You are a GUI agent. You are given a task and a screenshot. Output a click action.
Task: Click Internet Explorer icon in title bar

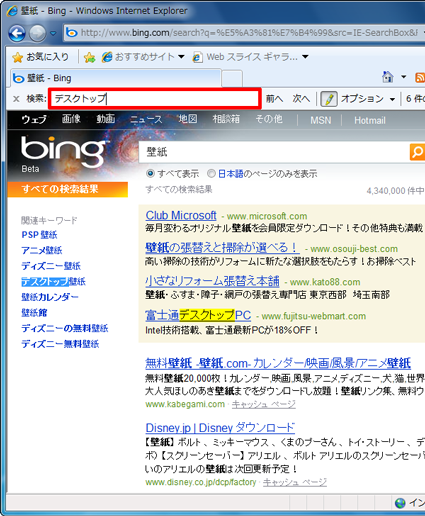(x=12, y=11)
